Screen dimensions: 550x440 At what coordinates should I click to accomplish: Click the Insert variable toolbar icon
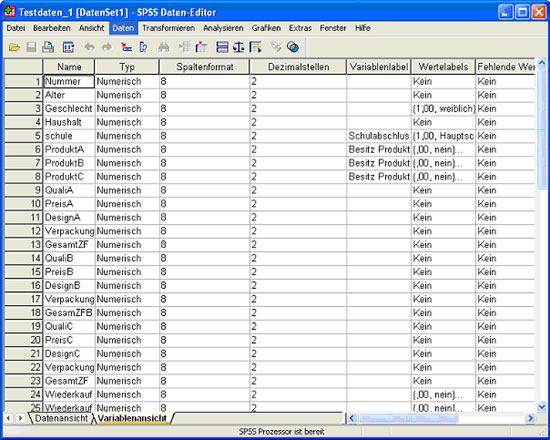pos(202,47)
